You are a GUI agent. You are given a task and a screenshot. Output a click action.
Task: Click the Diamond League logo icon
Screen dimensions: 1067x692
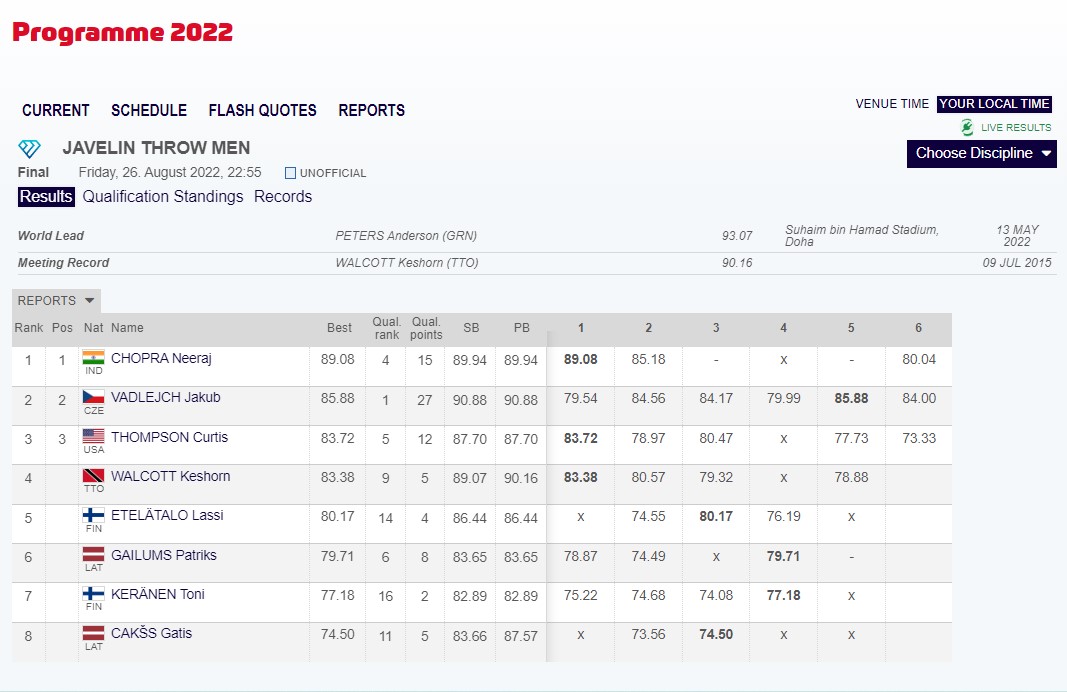30,149
